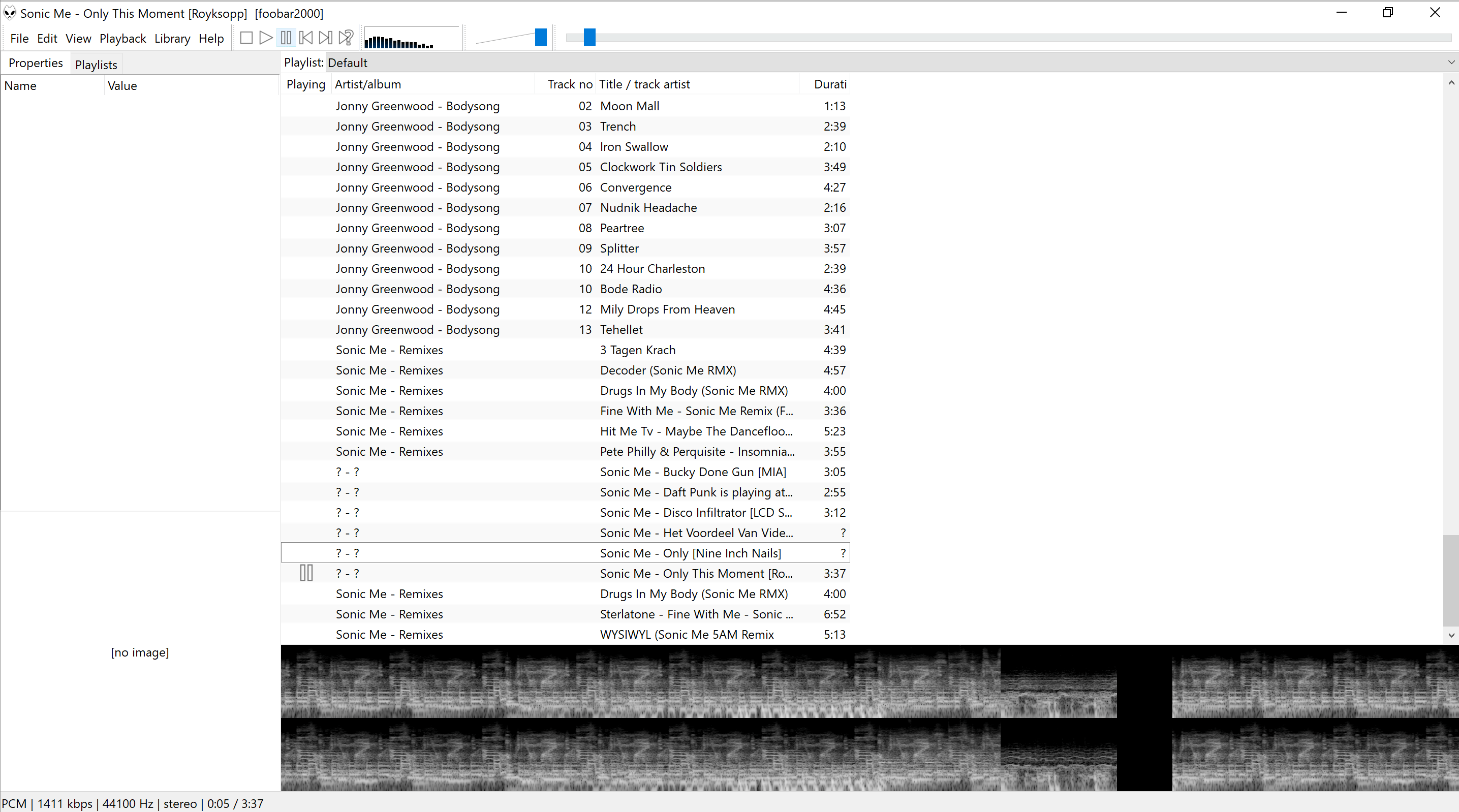
Task: Expand the Playlist Default dropdown
Action: click(x=1451, y=63)
